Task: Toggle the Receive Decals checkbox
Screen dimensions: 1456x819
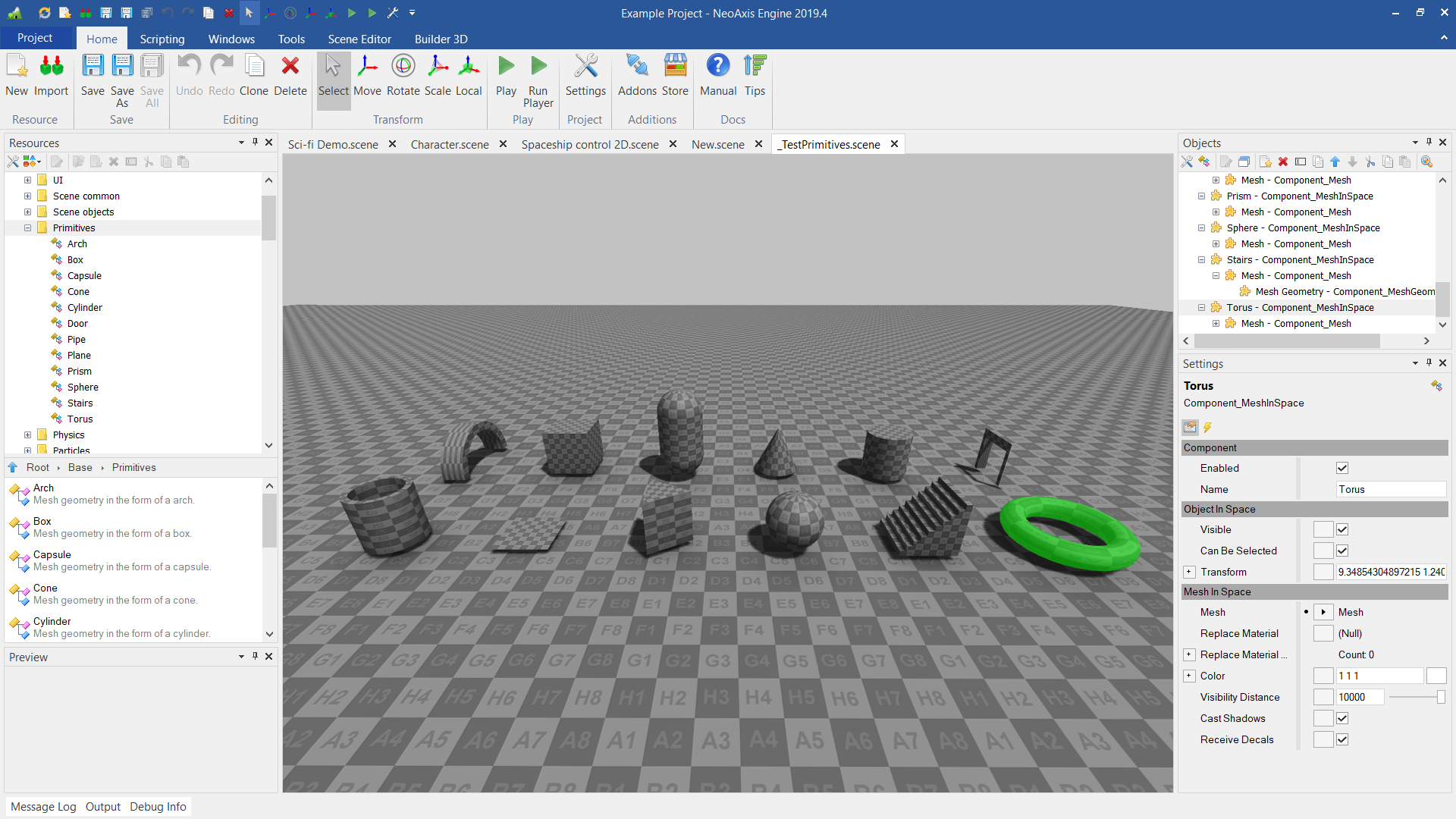Action: tap(1342, 739)
